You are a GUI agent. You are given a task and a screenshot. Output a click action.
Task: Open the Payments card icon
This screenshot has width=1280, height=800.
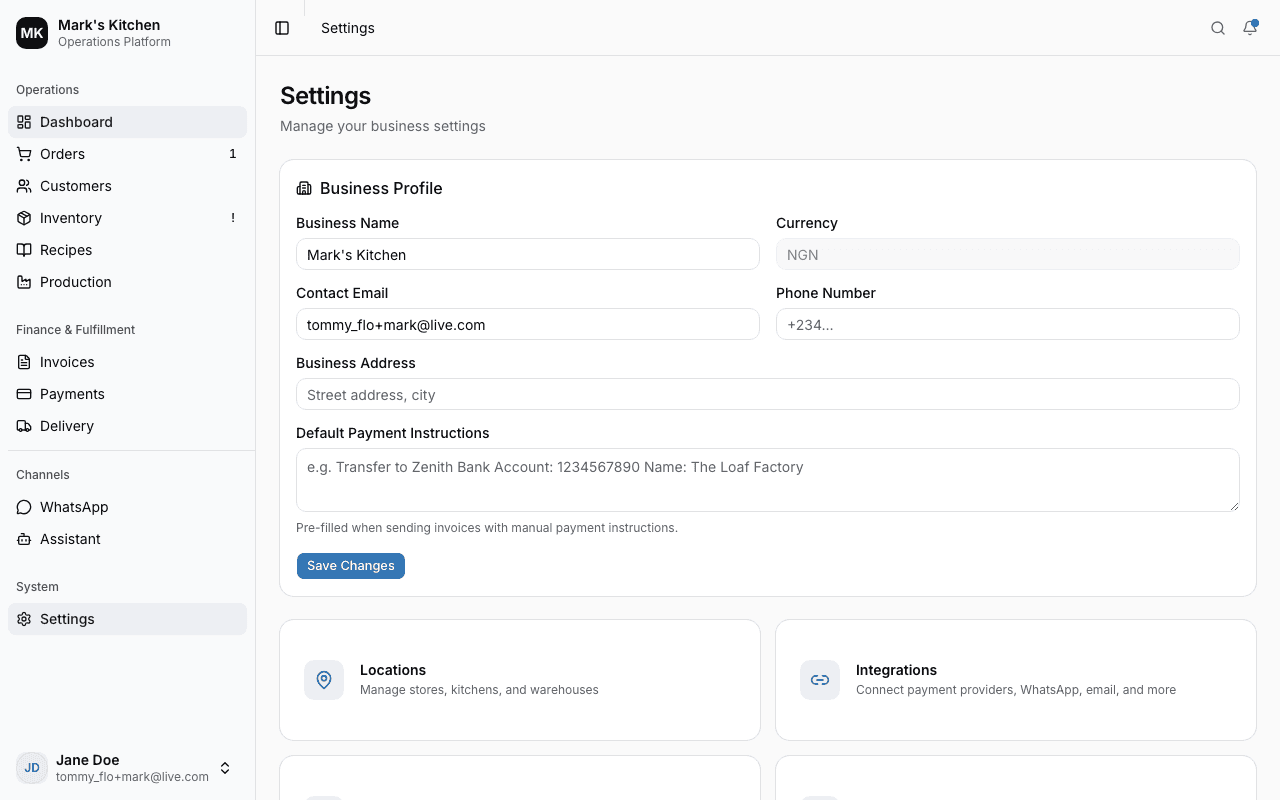(23, 394)
